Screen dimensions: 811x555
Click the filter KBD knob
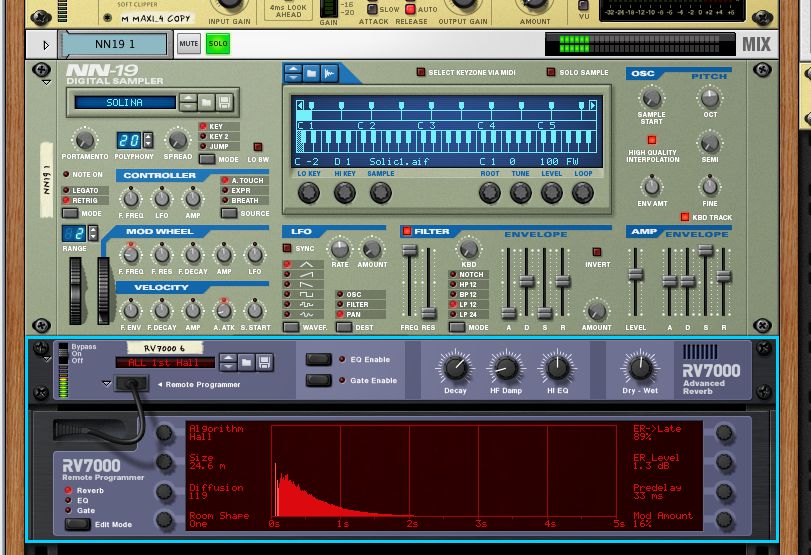(469, 249)
